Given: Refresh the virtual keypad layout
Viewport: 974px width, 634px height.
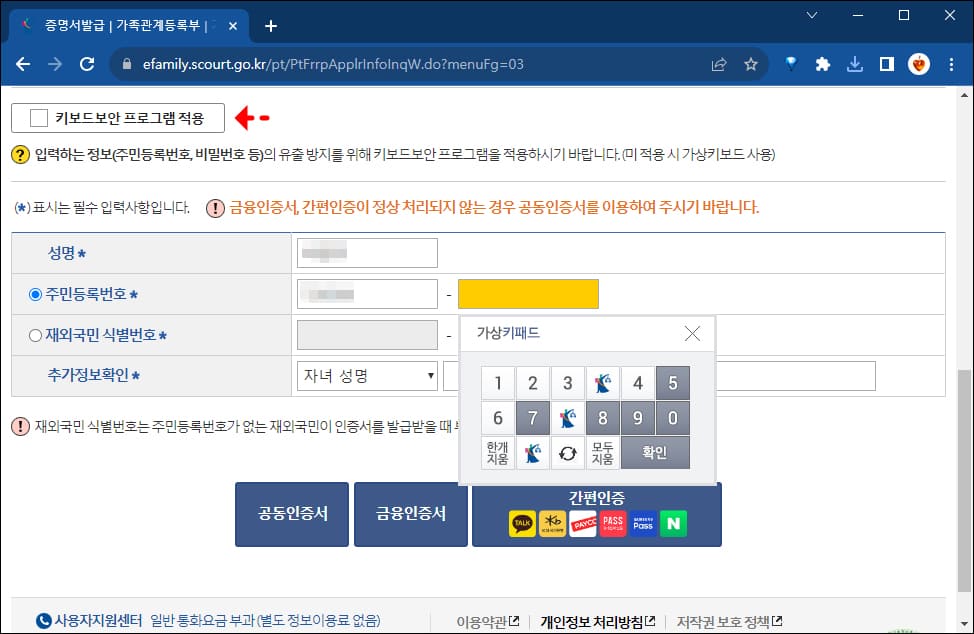Looking at the screenshot, I should [x=568, y=452].
